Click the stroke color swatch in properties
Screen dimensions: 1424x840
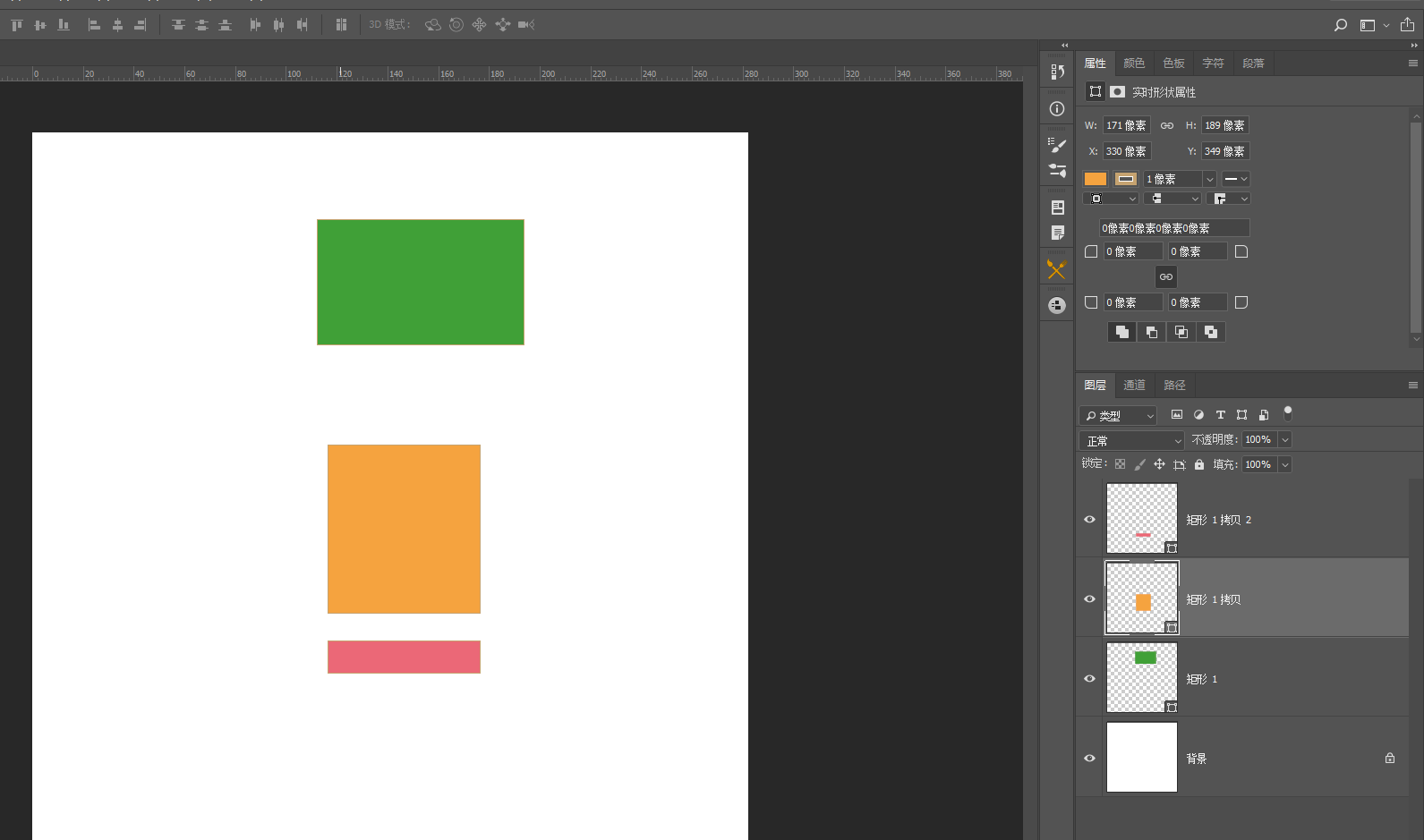[1126, 179]
